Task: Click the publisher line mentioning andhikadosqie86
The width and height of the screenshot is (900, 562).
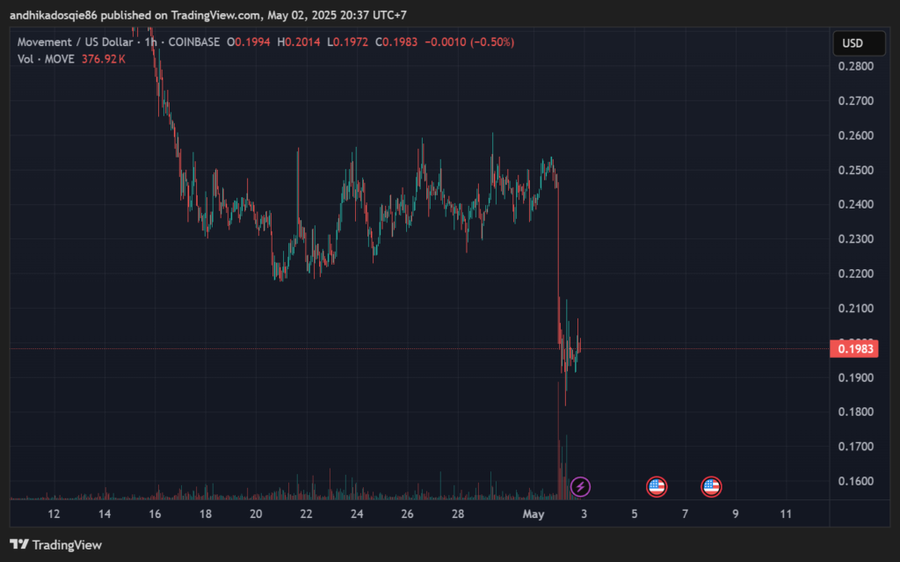Action: (208, 15)
